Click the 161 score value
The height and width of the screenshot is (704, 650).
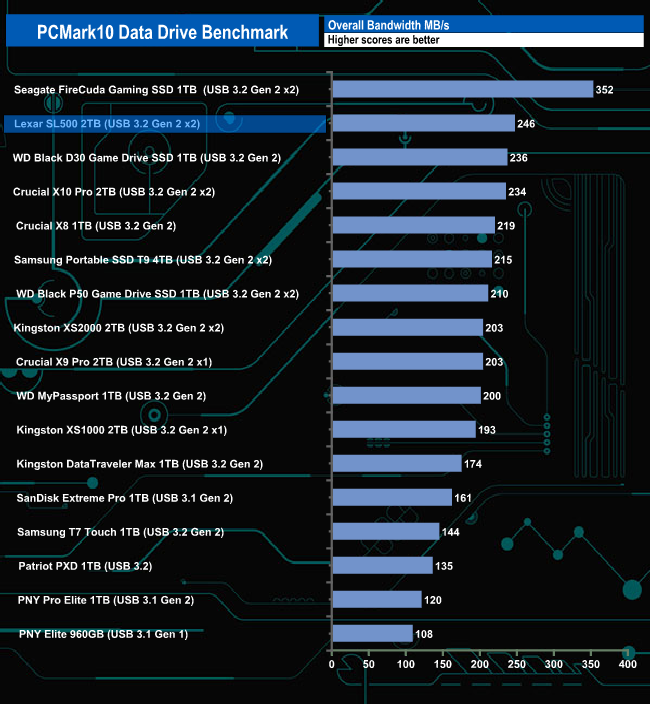tap(463, 498)
